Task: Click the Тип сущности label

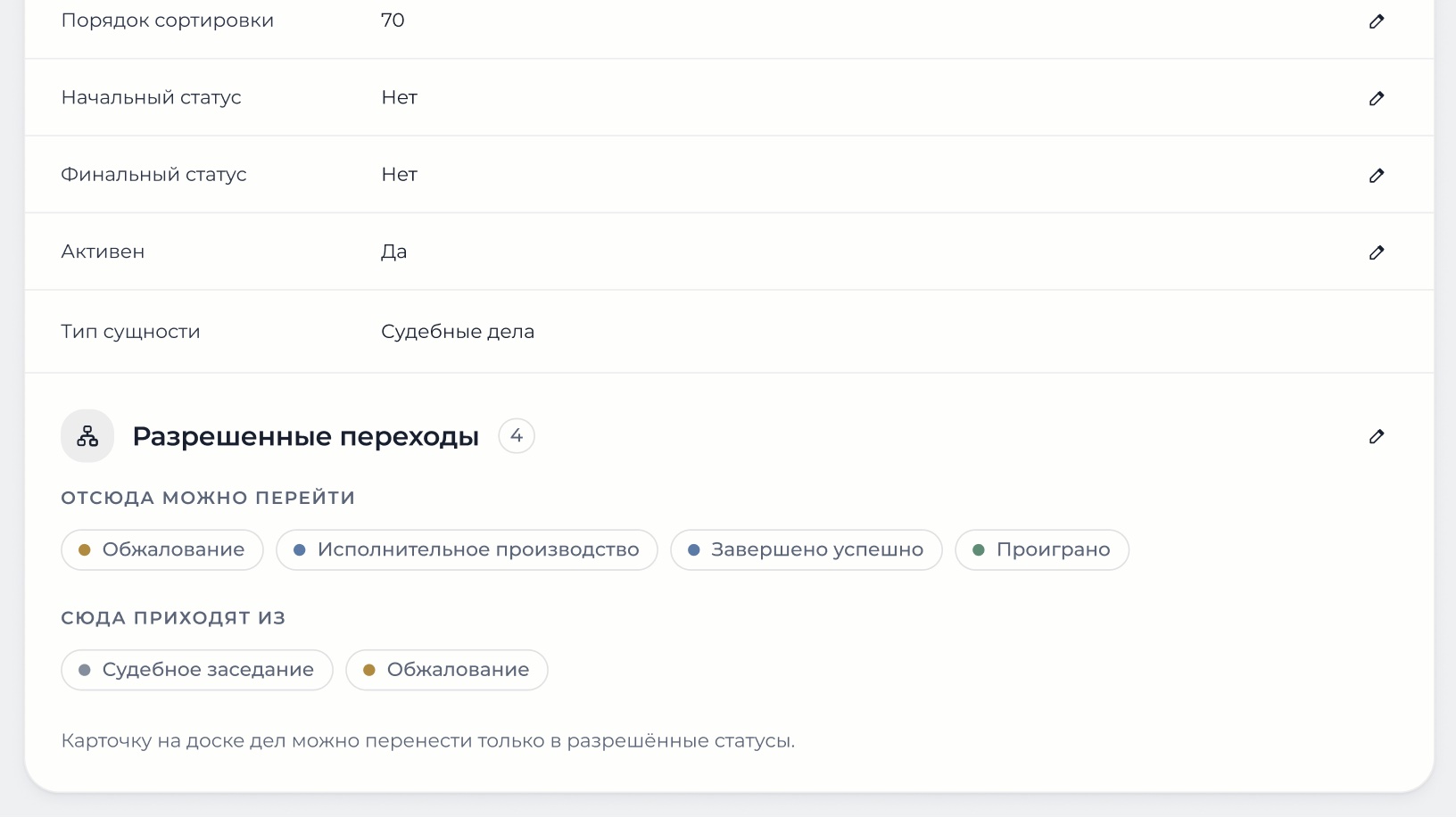Action: (x=130, y=332)
